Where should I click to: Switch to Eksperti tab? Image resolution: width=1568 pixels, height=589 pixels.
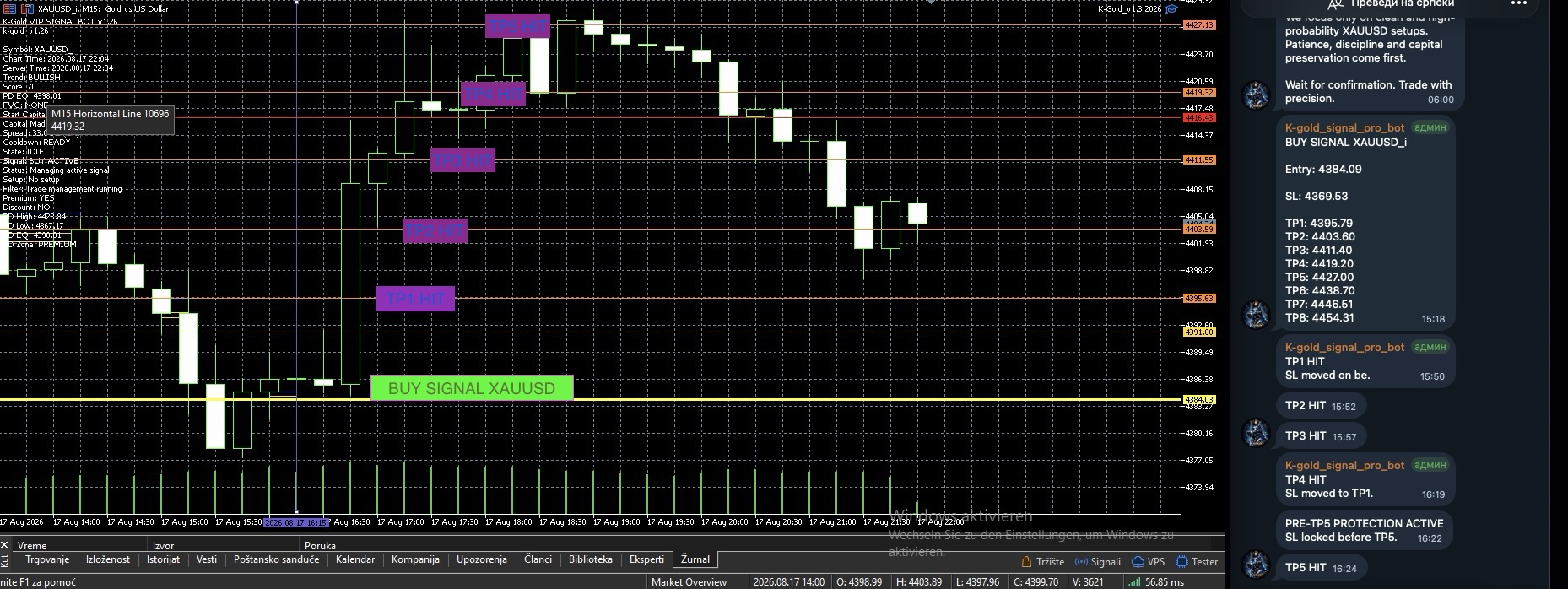(x=646, y=559)
